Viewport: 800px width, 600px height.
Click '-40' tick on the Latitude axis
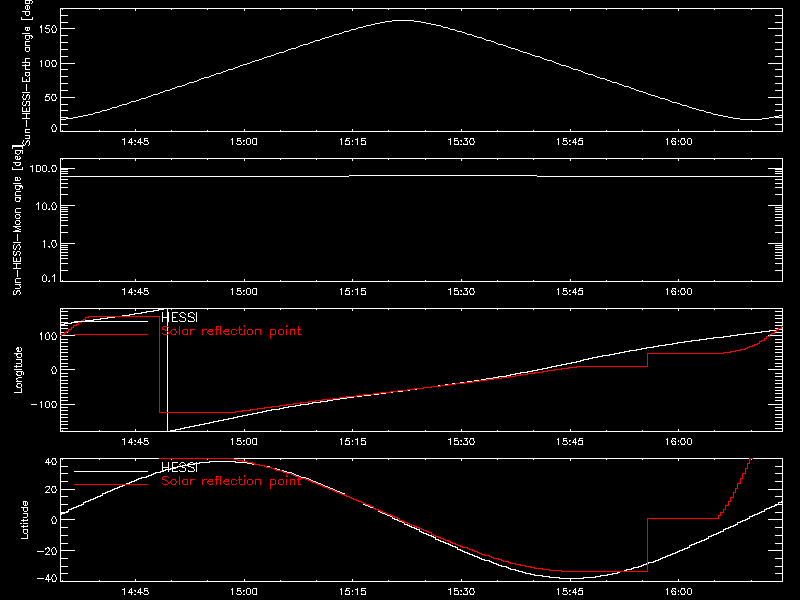47,579
